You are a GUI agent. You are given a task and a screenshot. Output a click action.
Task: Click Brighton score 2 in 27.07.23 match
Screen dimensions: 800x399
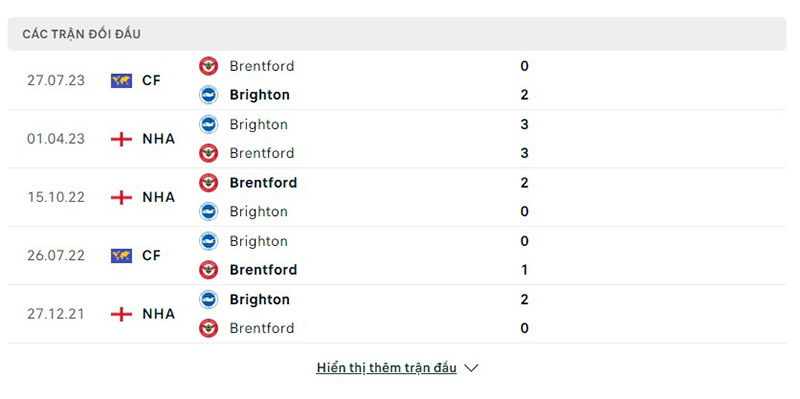[524, 95]
